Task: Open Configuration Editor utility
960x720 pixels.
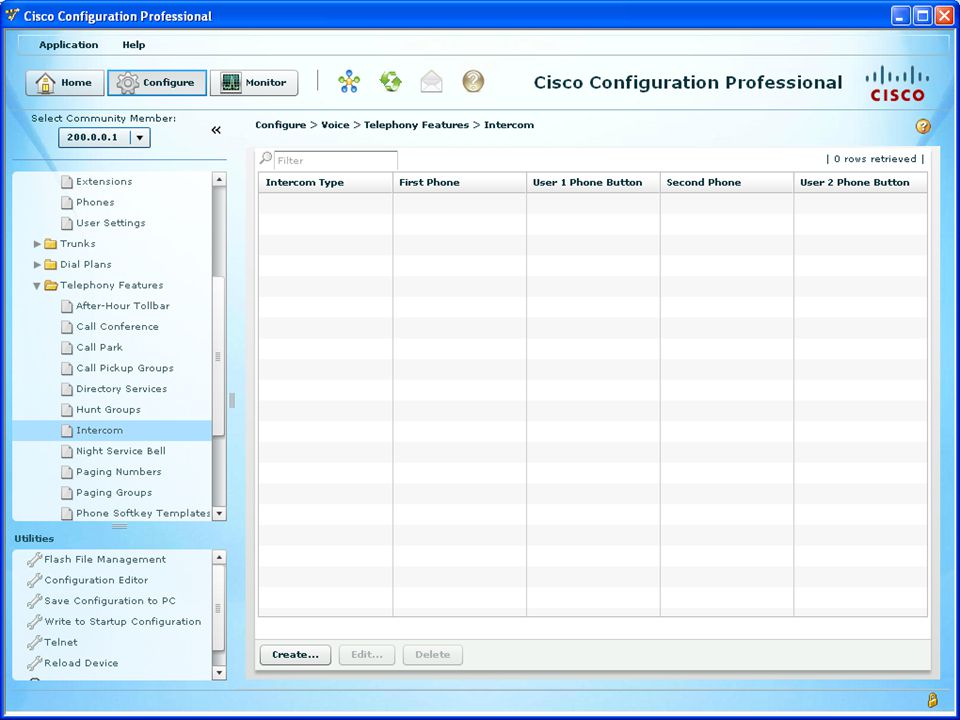Action: coord(96,580)
